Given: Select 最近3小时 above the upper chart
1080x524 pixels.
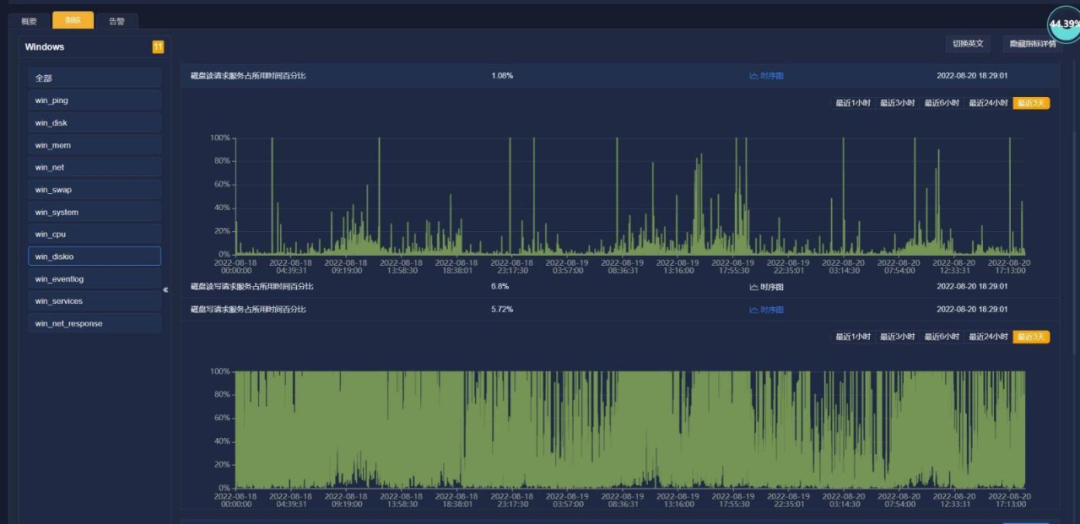Looking at the screenshot, I should point(897,103).
